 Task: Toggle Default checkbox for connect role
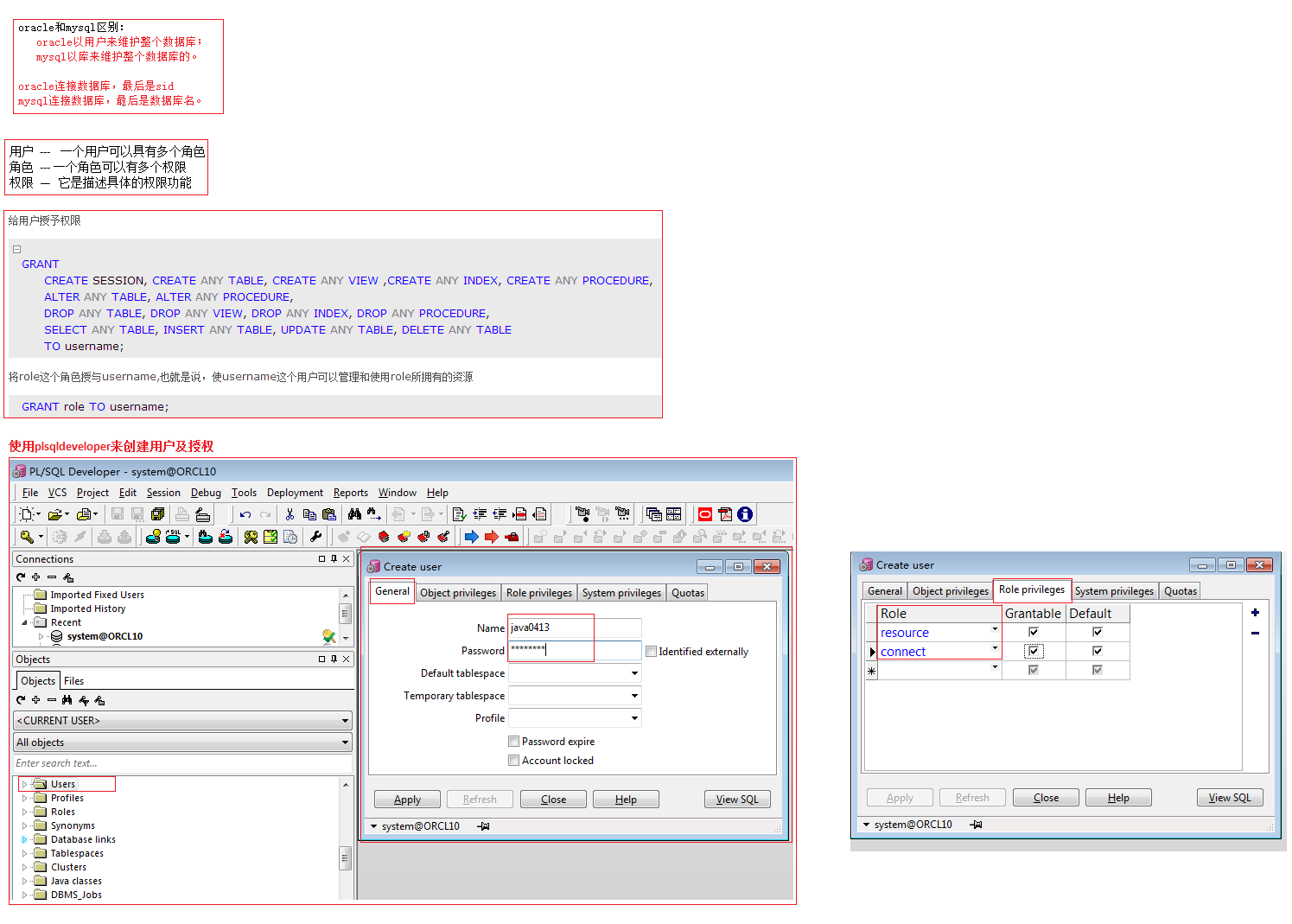tap(1098, 652)
